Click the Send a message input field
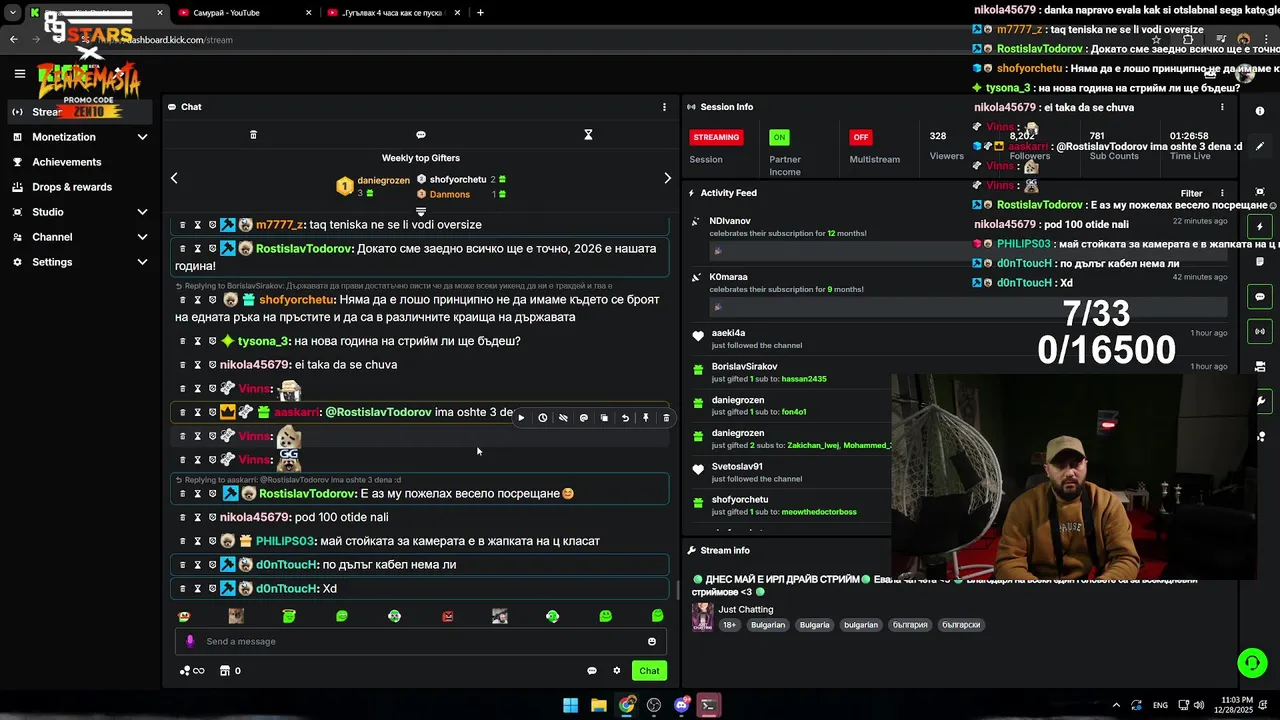 (x=420, y=642)
